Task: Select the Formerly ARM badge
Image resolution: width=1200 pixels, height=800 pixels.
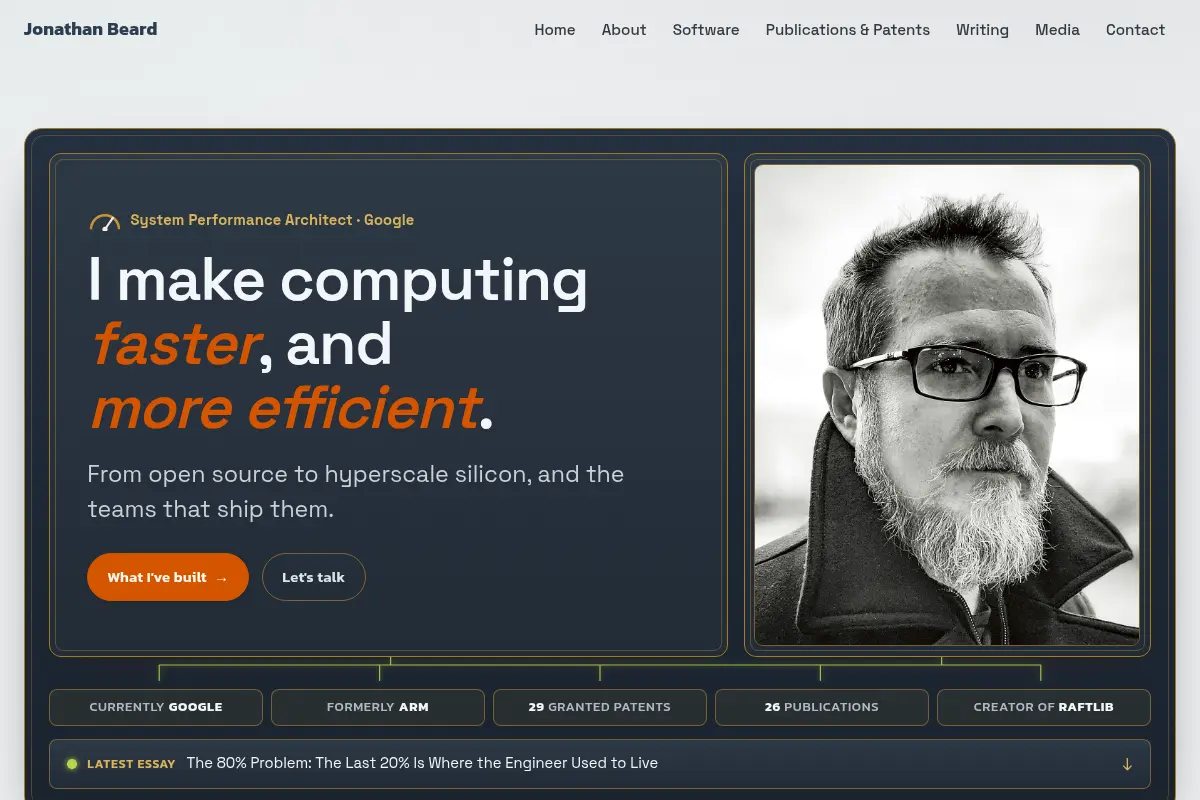Action: point(378,707)
